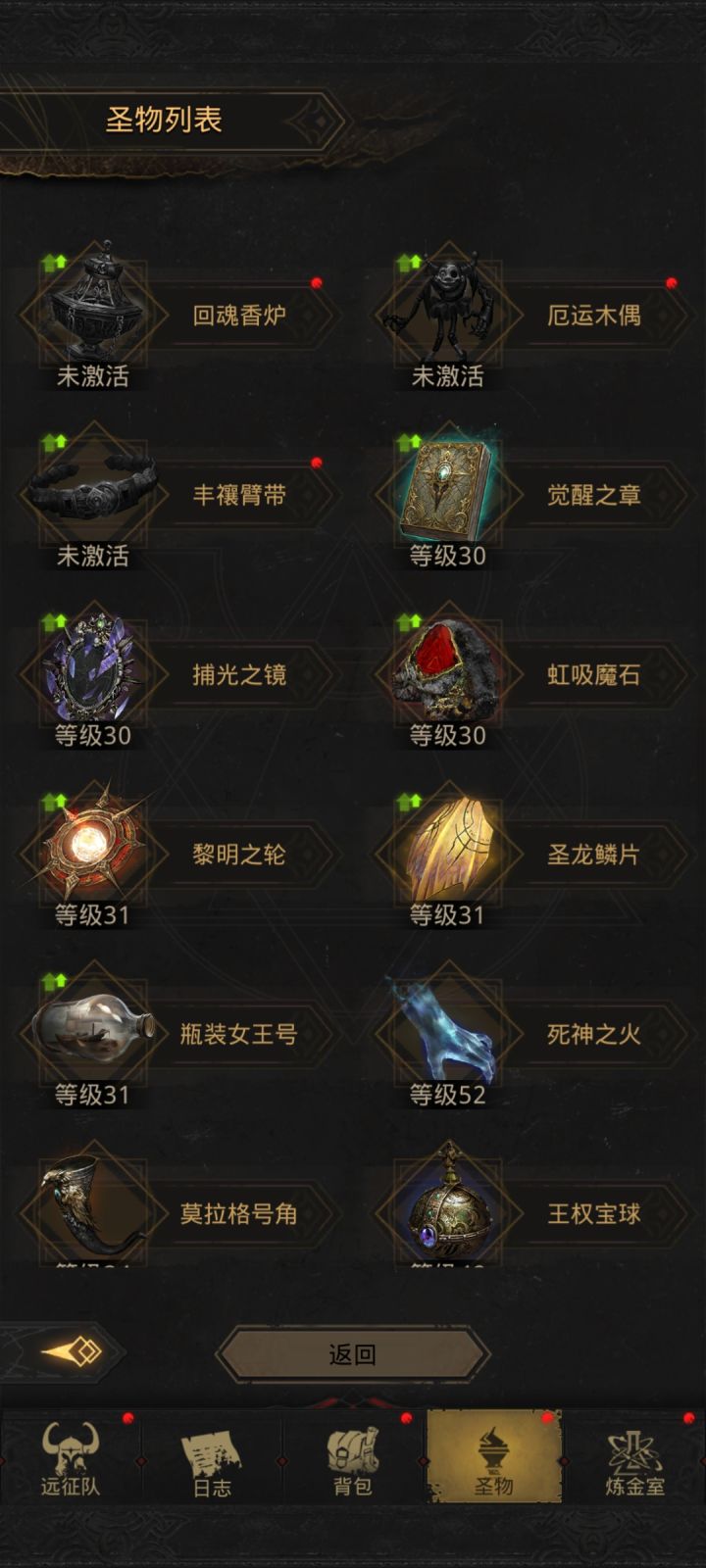Viewport: 706px width, 1568px height.
Task: Go to the 背包 backpack tab
Action: (x=353, y=1460)
